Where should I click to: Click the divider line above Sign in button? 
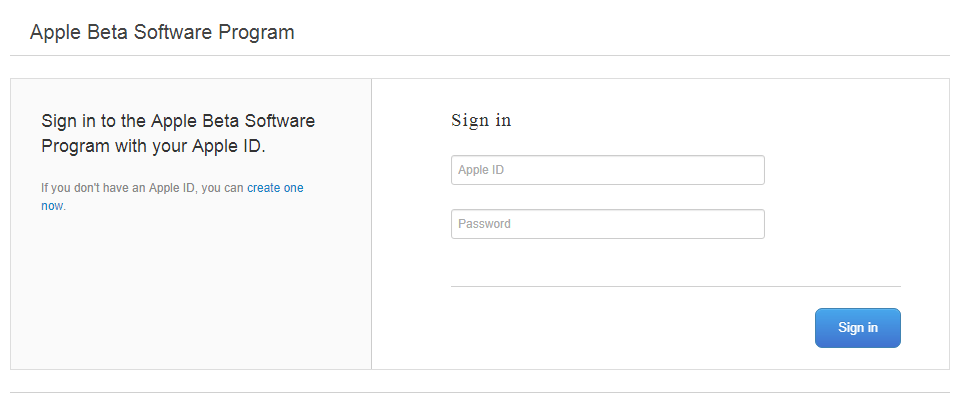point(676,286)
